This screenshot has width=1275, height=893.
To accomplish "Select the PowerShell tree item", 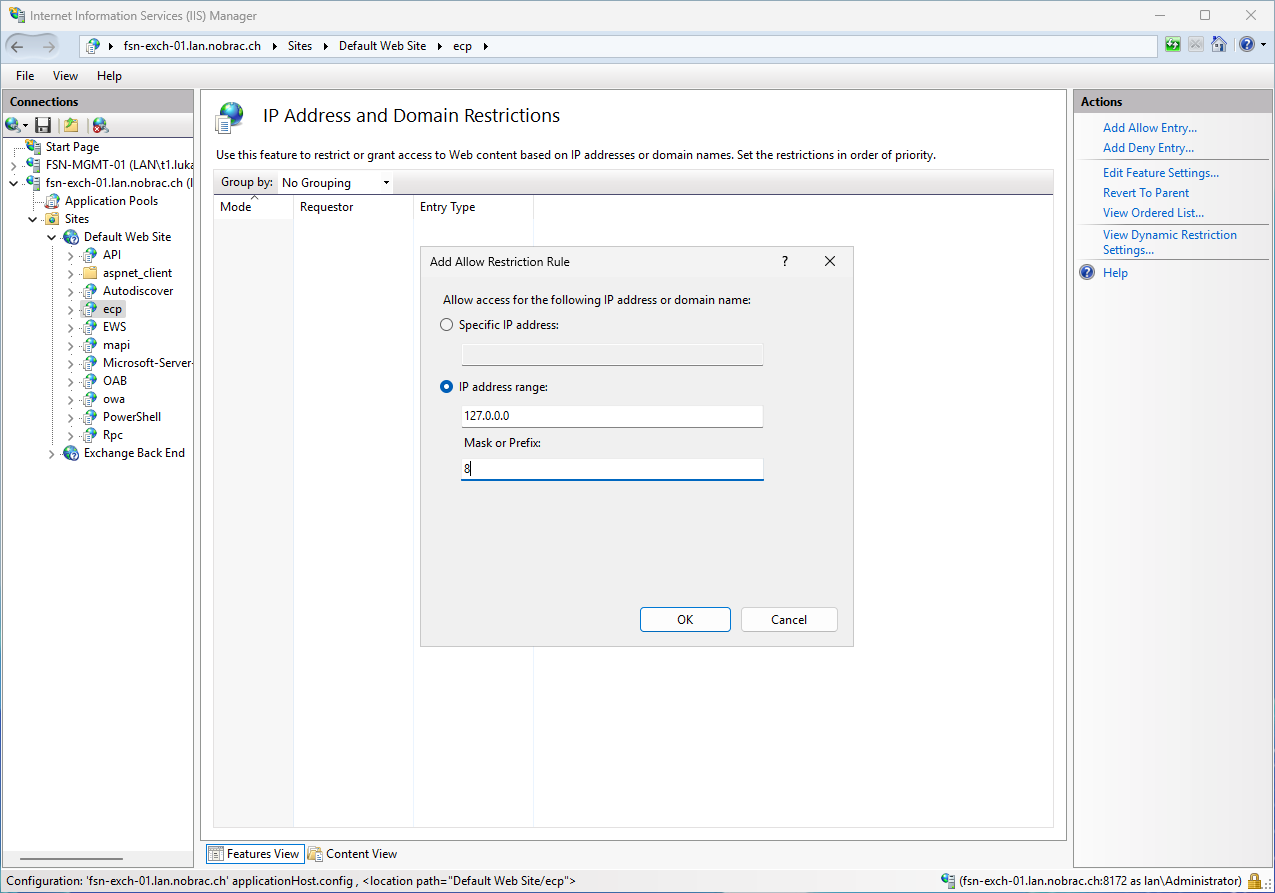I will [132, 417].
